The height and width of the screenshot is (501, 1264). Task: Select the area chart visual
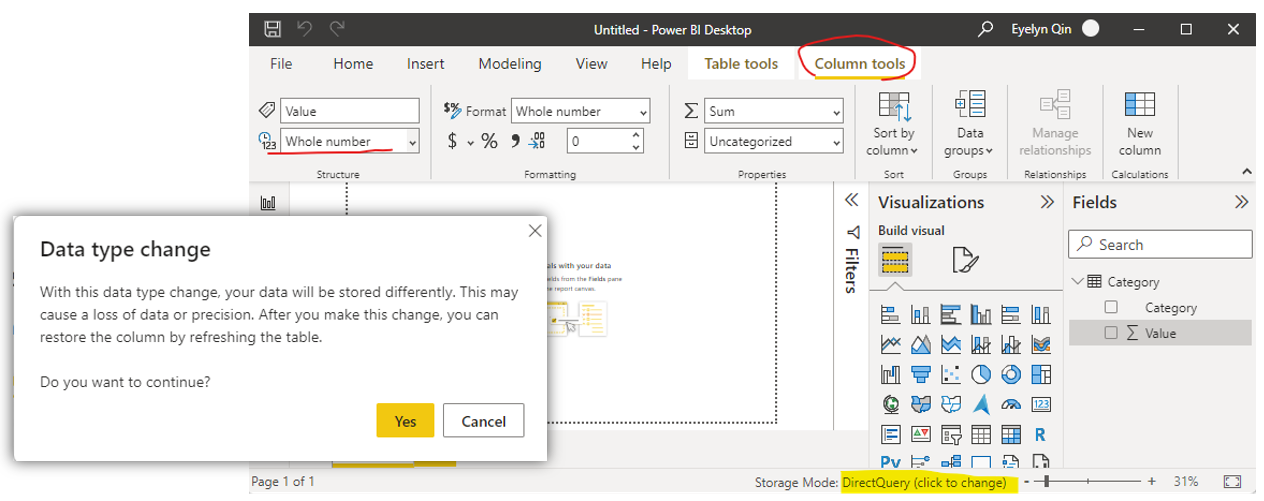pyautogui.click(x=920, y=345)
